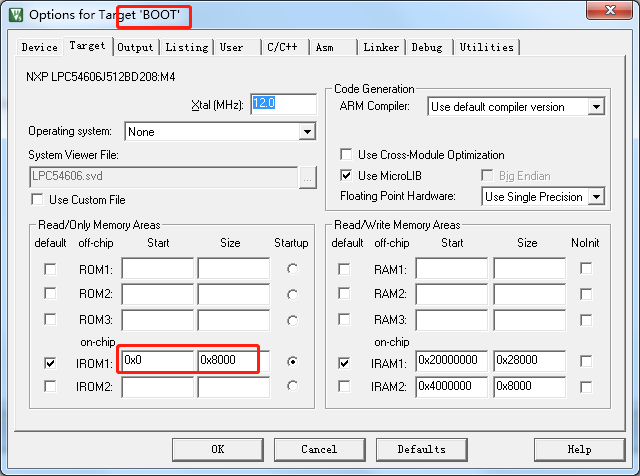
Task: Toggle Use MicroLIB checkbox
Action: pos(346,176)
